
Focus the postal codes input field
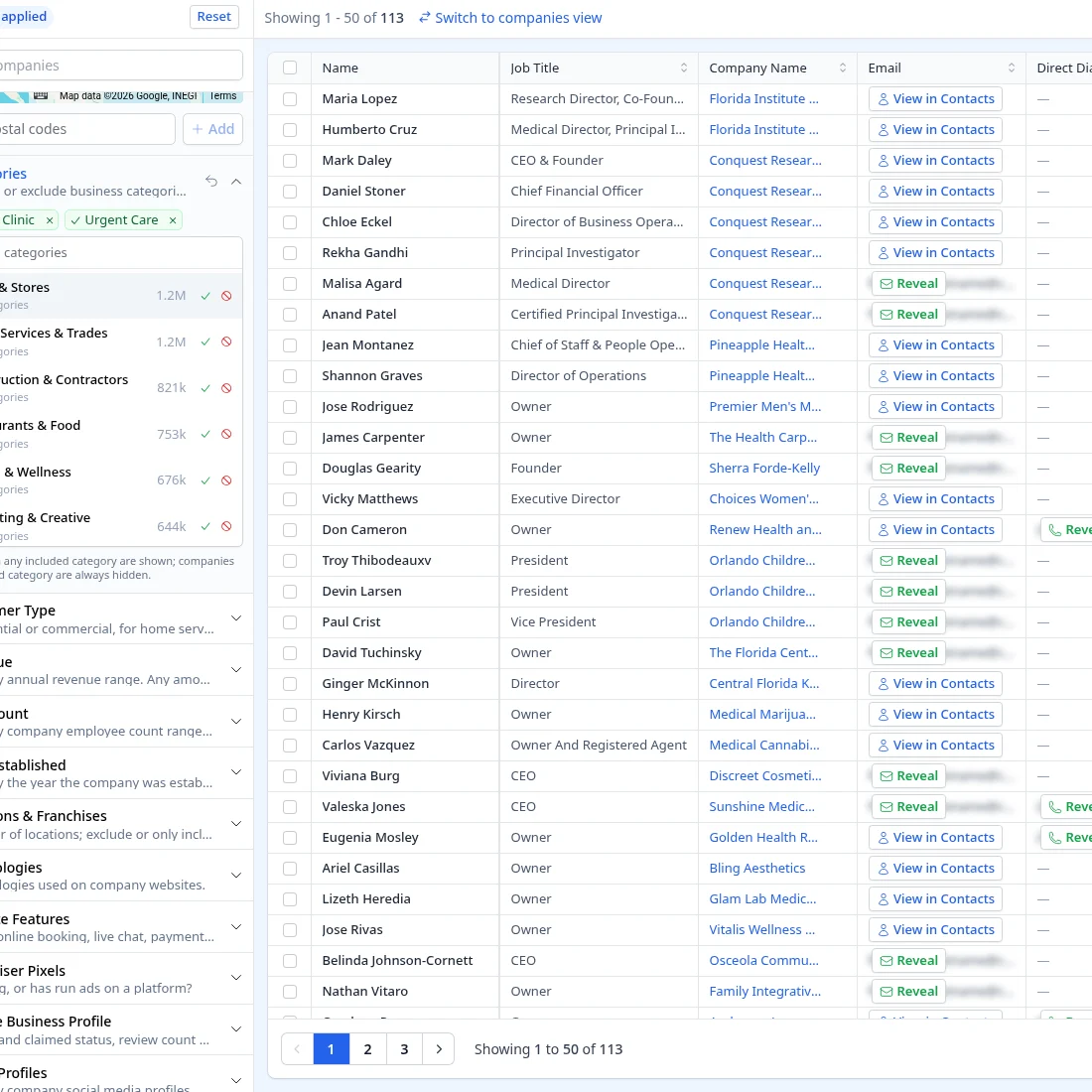(86, 129)
